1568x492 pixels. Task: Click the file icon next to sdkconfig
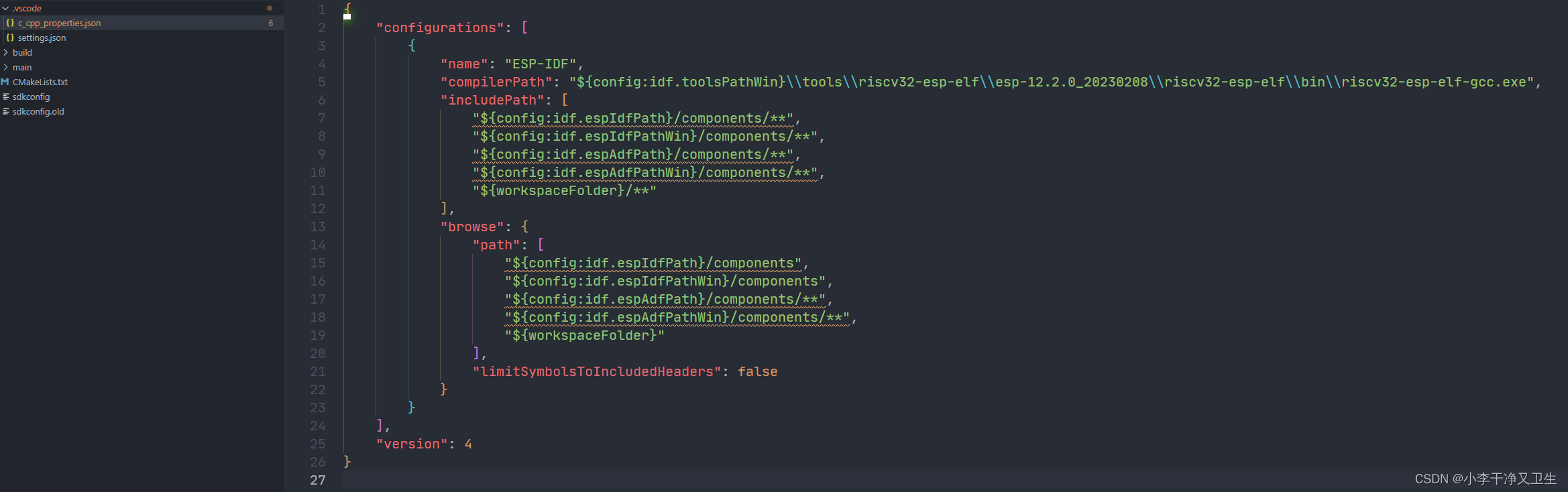[5, 97]
